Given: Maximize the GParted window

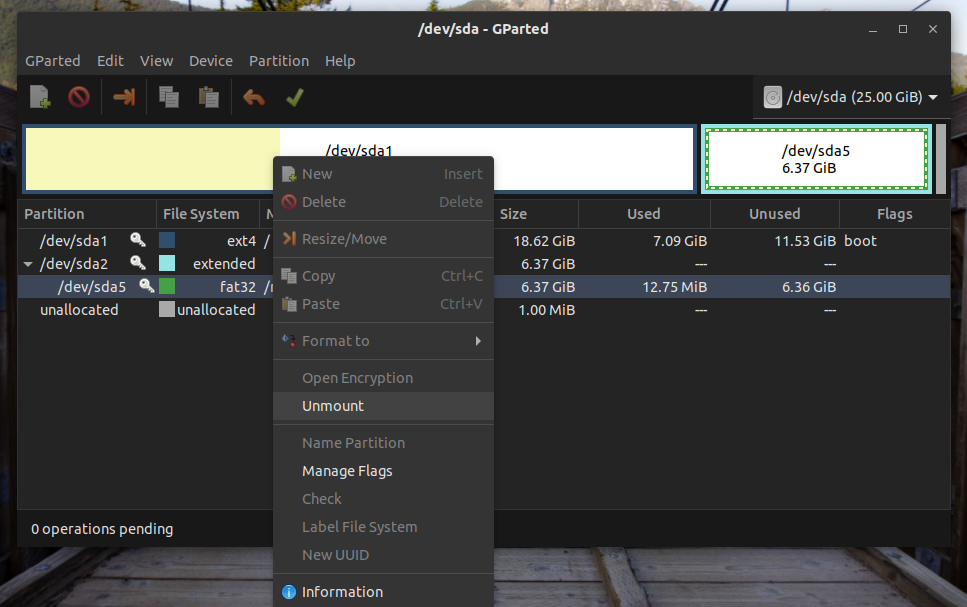Looking at the screenshot, I should pyautogui.click(x=903, y=29).
